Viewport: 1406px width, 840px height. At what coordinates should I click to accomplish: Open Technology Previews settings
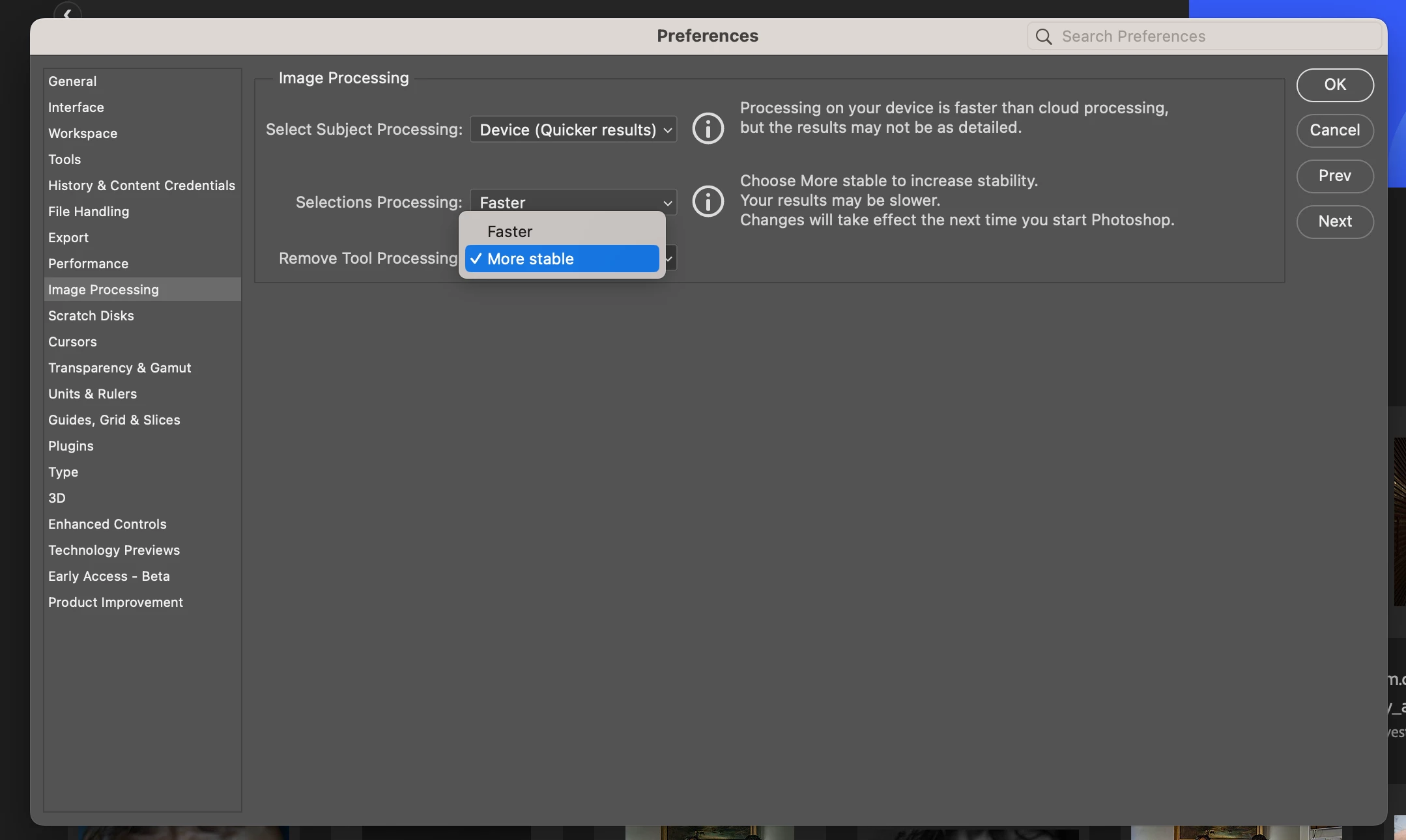coord(113,550)
